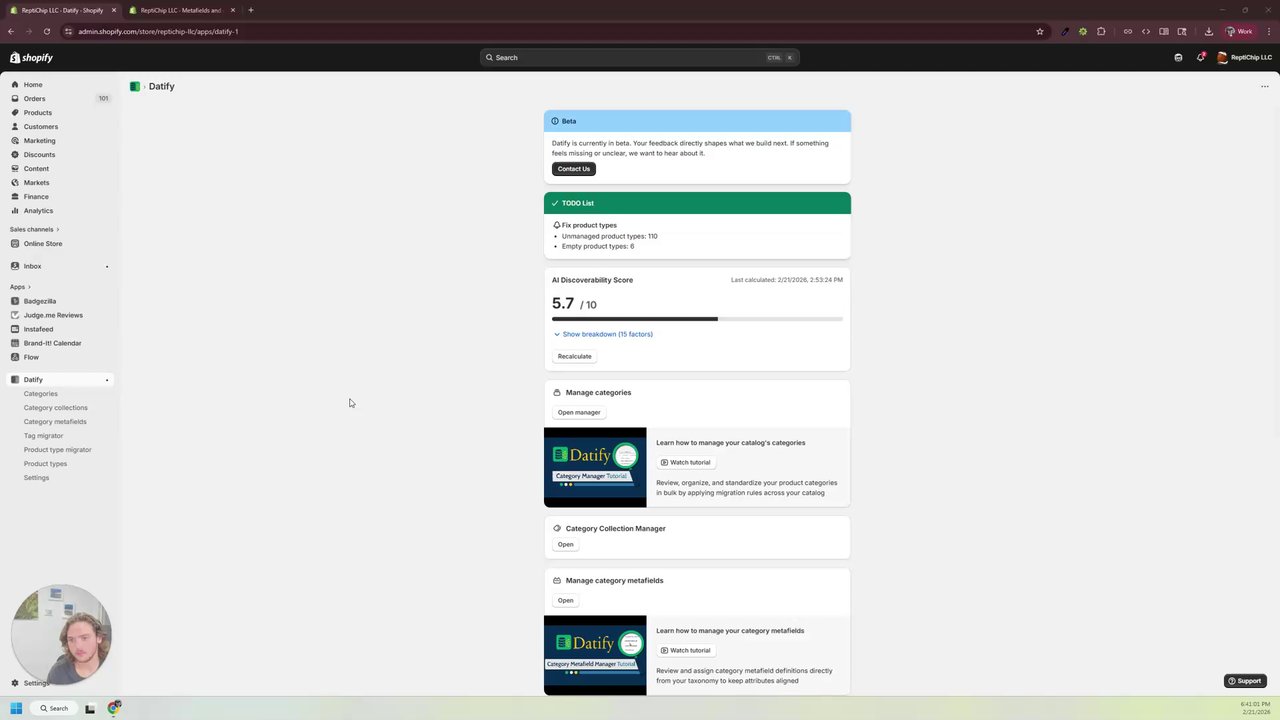Screen dimensions: 1280x720
Task: Open Product types under Datify
Action: [45, 464]
